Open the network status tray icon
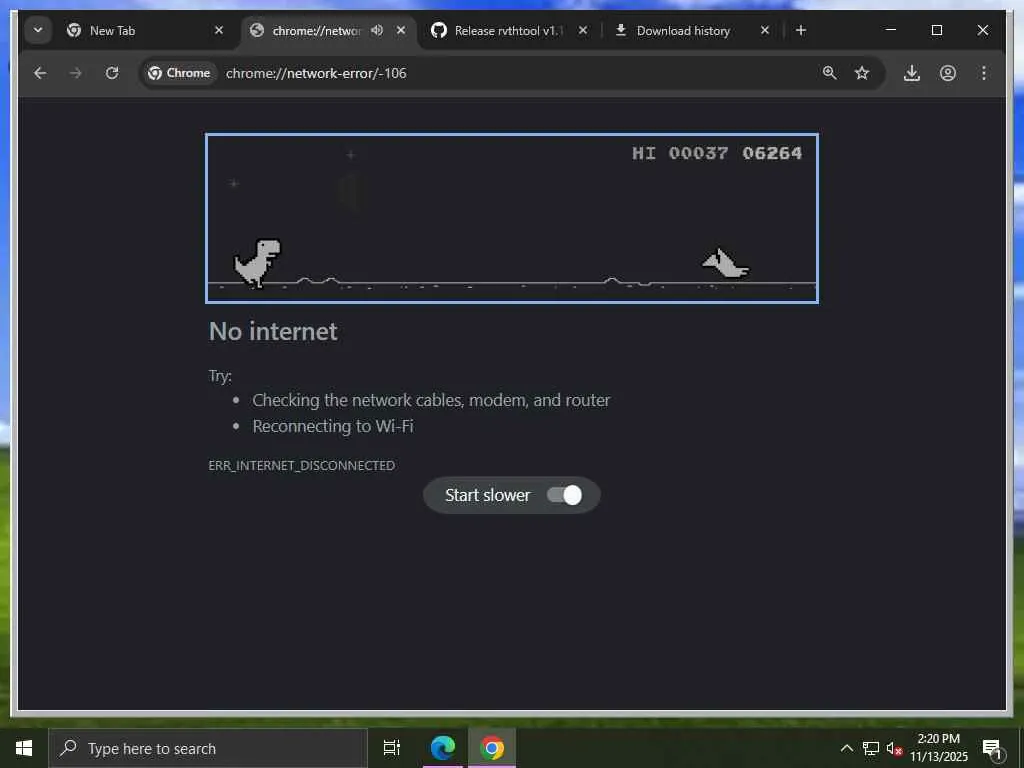The image size is (1024, 768). coord(871,748)
